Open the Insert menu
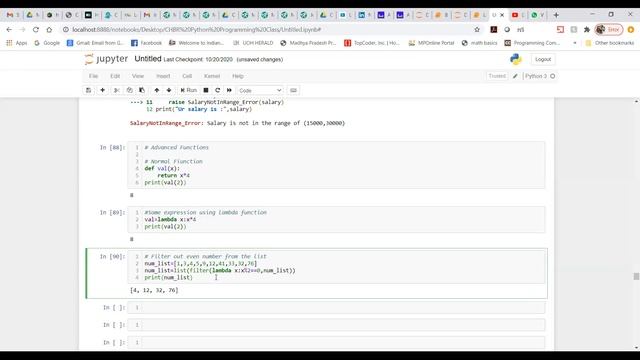The image size is (640, 360). click(x=163, y=76)
